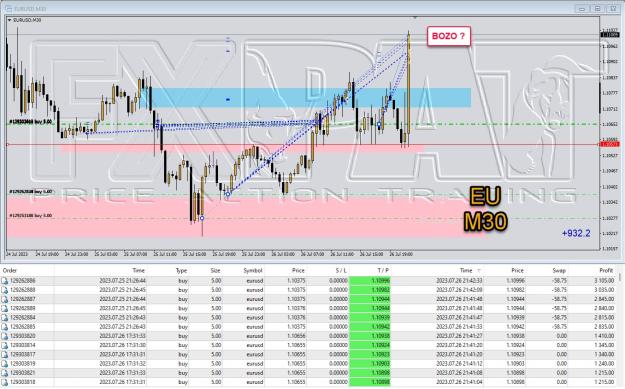Sort history by the Size column header
Viewport: 625px width, 389px height.
(216, 270)
